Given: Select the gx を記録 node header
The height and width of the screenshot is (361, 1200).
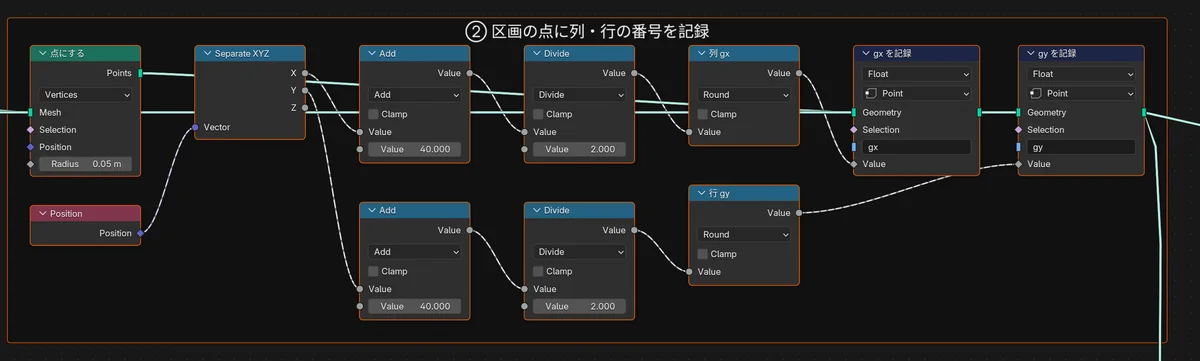Looking at the screenshot, I should (x=917, y=54).
